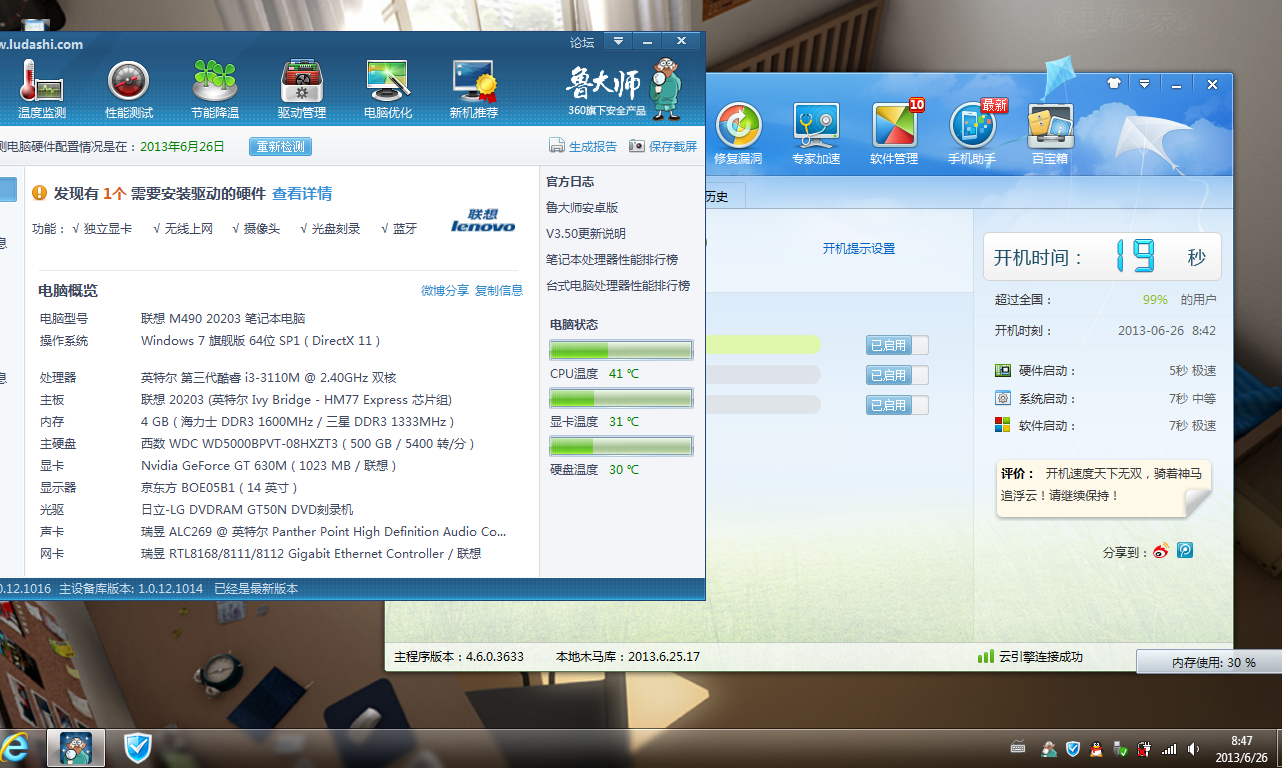1282x768 pixels.
Task: Click the 京东方 BOE05B1 display text
Action: click(220, 487)
